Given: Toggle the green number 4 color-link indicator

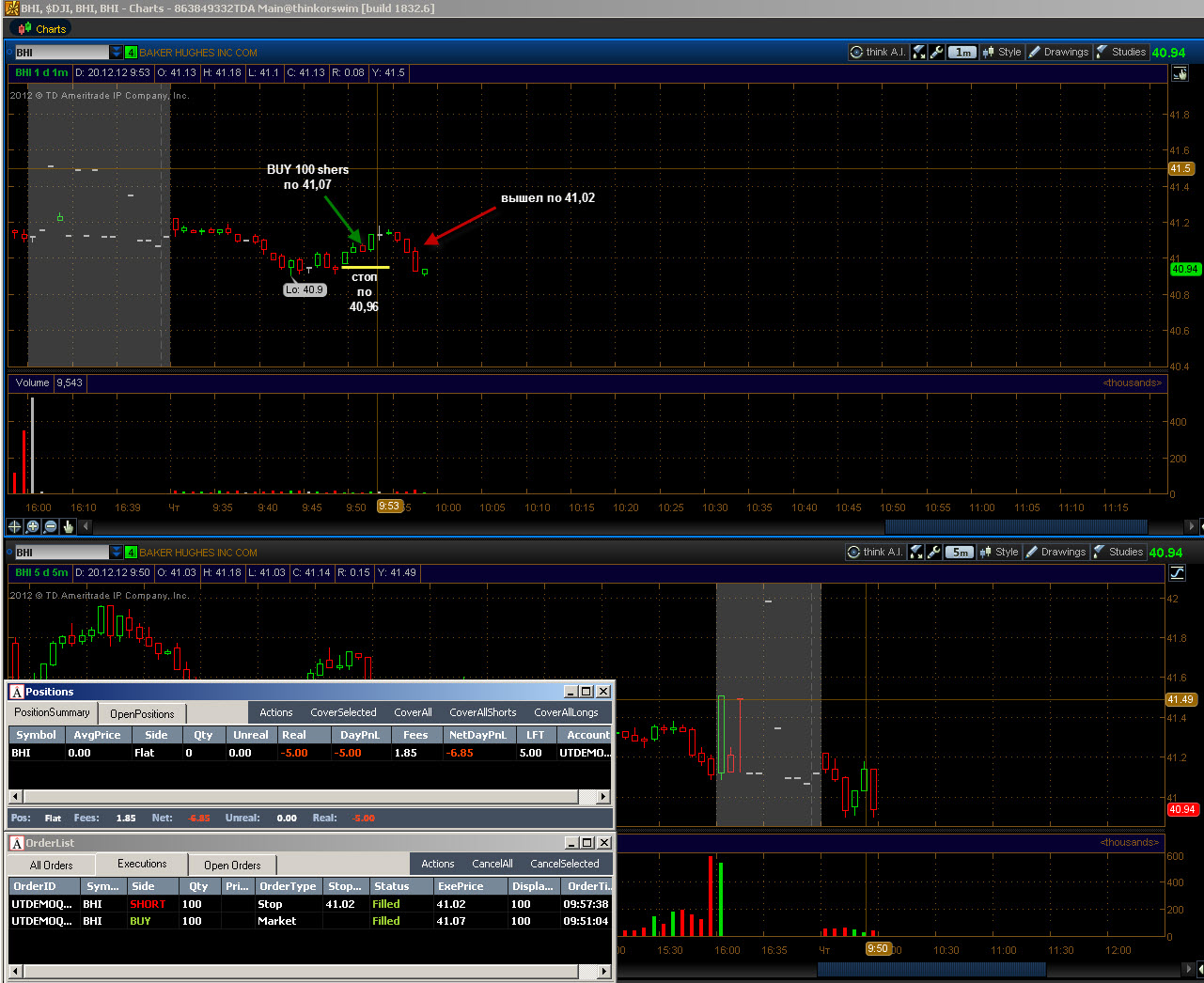Looking at the screenshot, I should [131, 53].
